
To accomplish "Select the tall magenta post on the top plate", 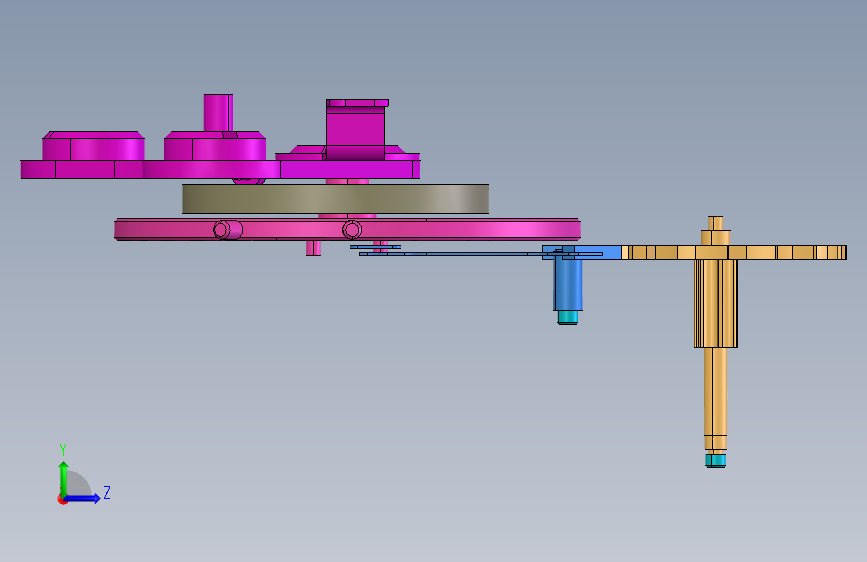I will pyautogui.click(x=218, y=113).
